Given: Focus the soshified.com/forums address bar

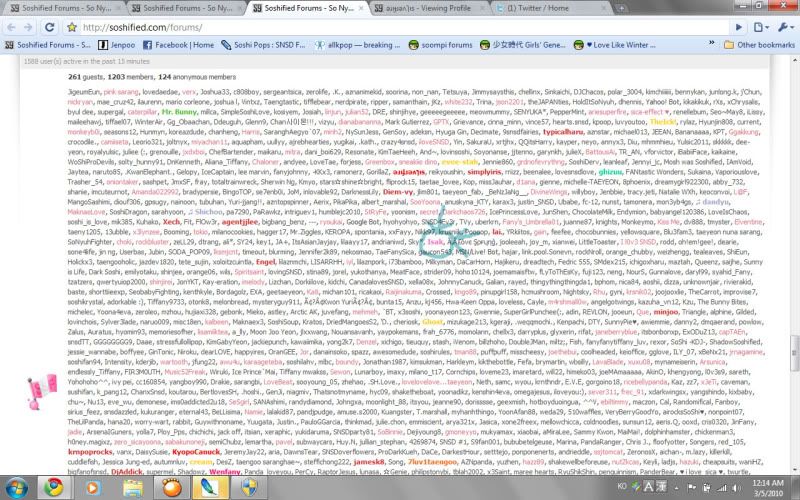Looking at the screenshot, I should click(x=403, y=27).
